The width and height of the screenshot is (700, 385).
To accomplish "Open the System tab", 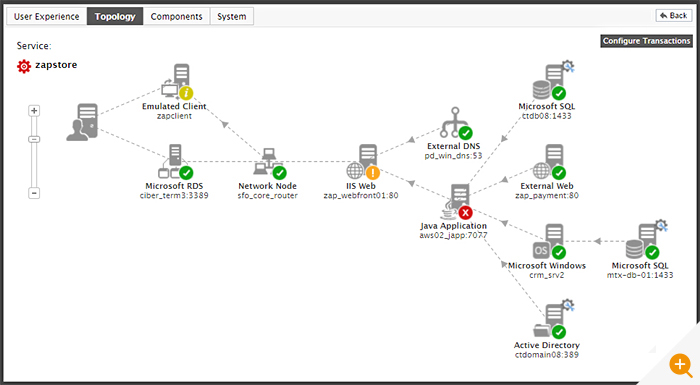I will [232, 17].
